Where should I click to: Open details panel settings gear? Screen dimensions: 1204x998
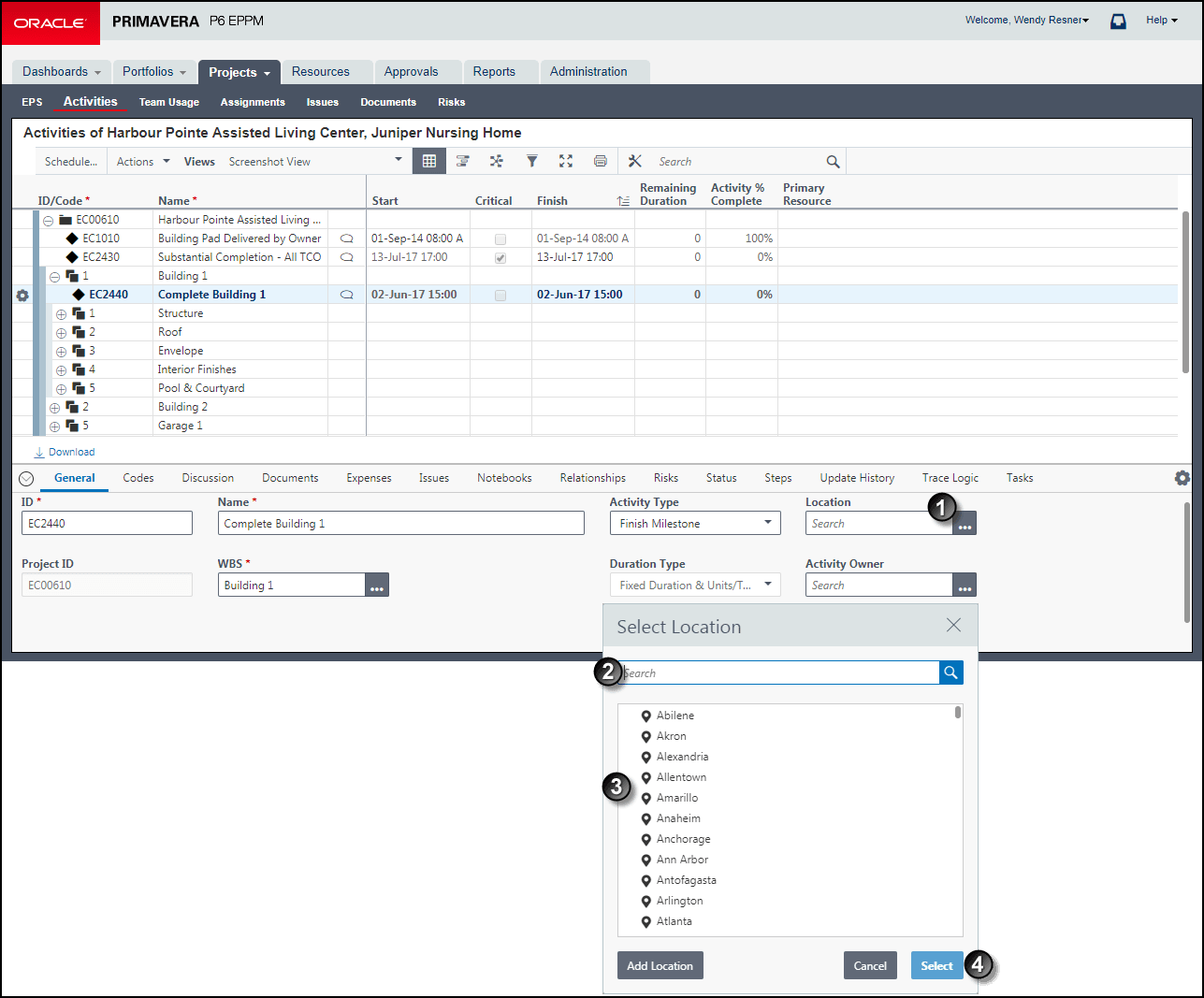click(1182, 478)
